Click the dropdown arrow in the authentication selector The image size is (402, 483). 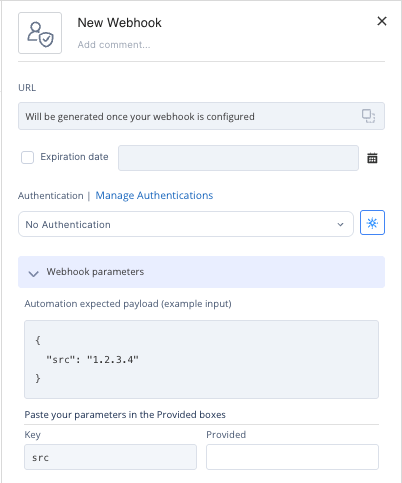point(340,225)
